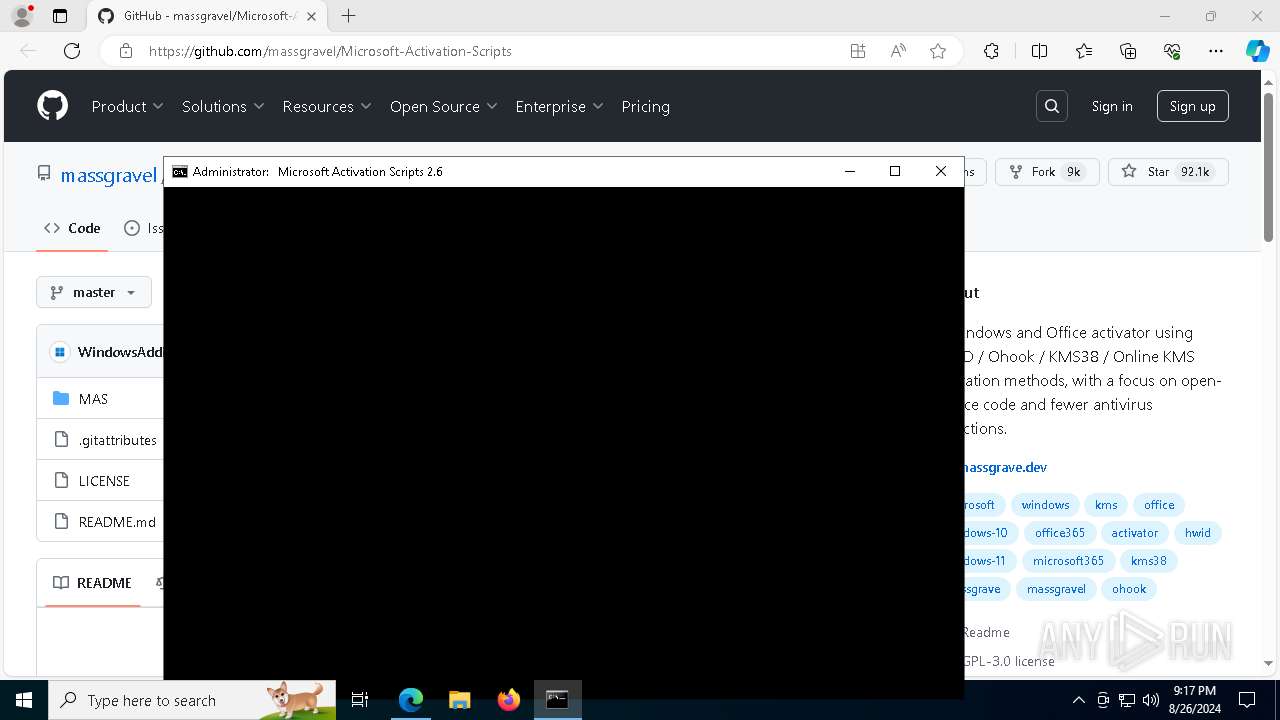The image size is (1280, 720).
Task: Open LICENSE file
Action: point(104,481)
